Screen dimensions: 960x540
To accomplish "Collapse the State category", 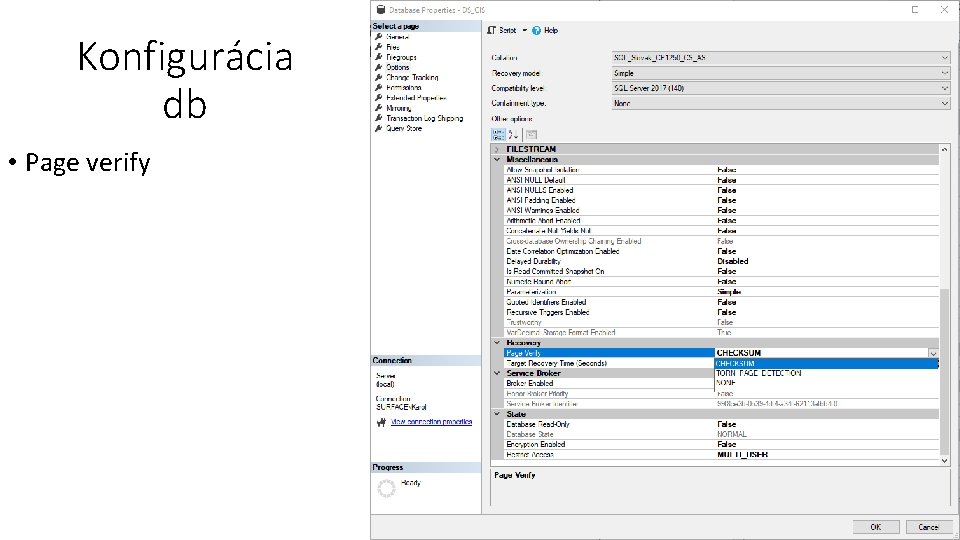I will pyautogui.click(x=497, y=414).
